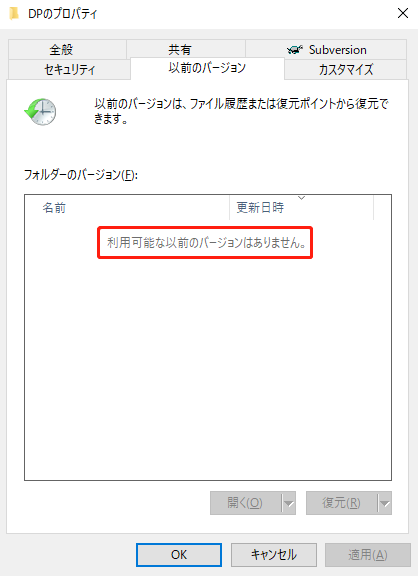Expand the 開く(O) dropdown arrow
418x576 pixels.
click(x=289, y=503)
